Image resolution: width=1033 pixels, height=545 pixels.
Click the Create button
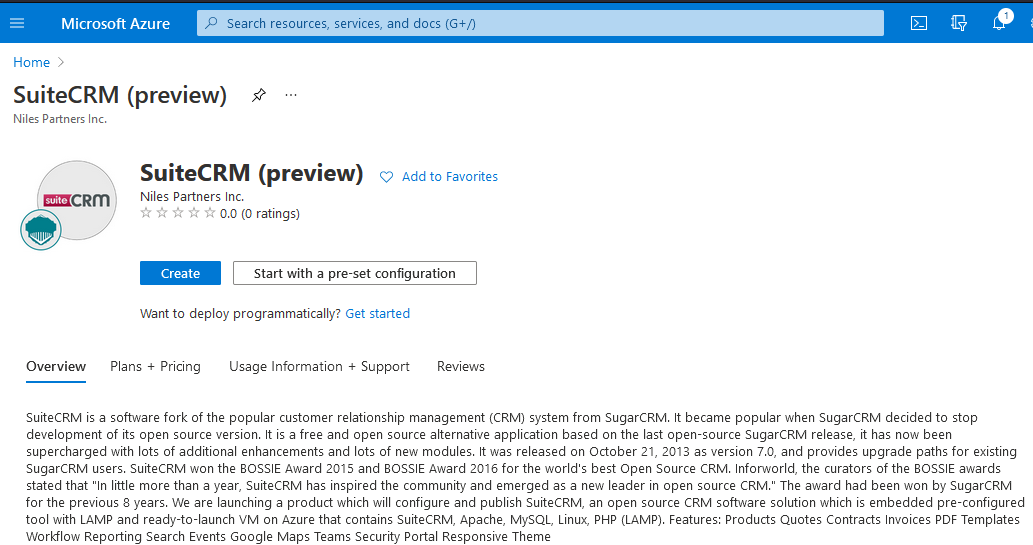[x=180, y=273]
